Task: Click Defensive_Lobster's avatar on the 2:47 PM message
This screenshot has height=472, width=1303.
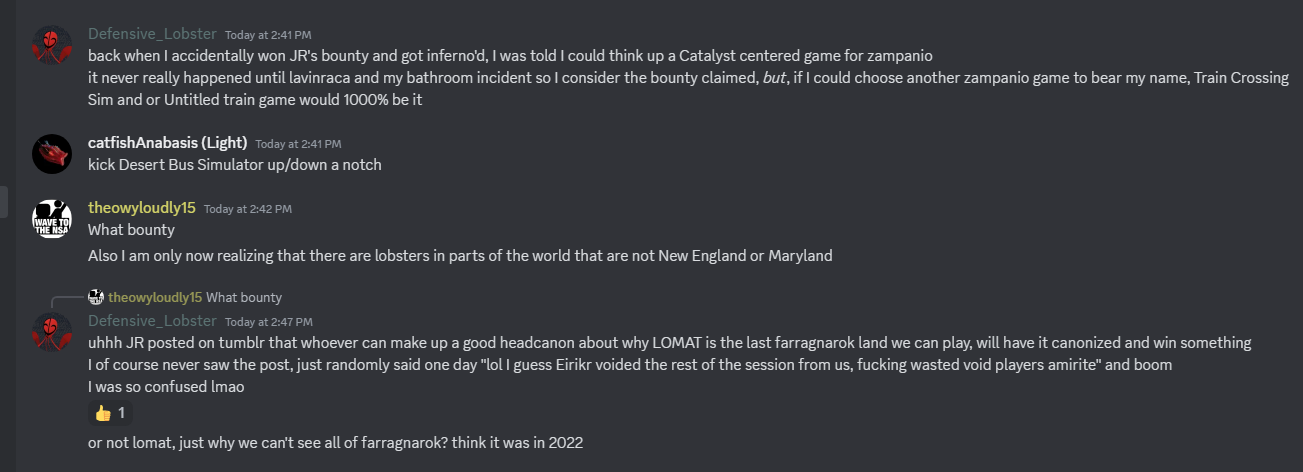Action: coord(51,331)
